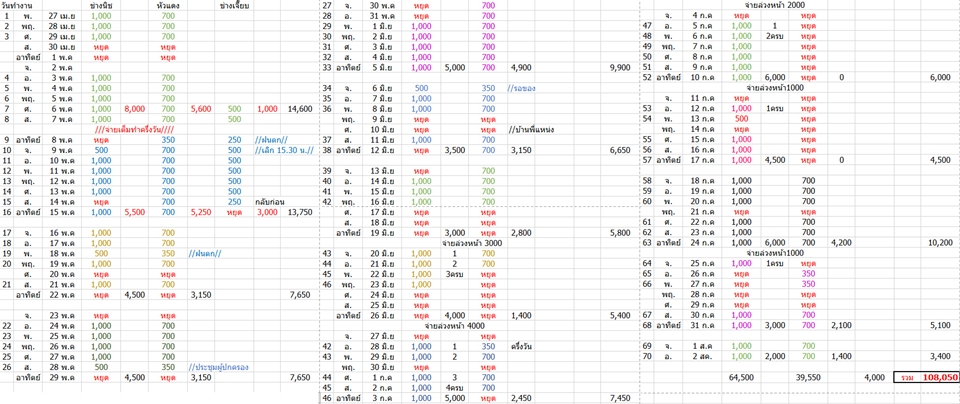
Task: Select the จ่ายล่วงหน้า 4000 label
Action: coord(455,326)
